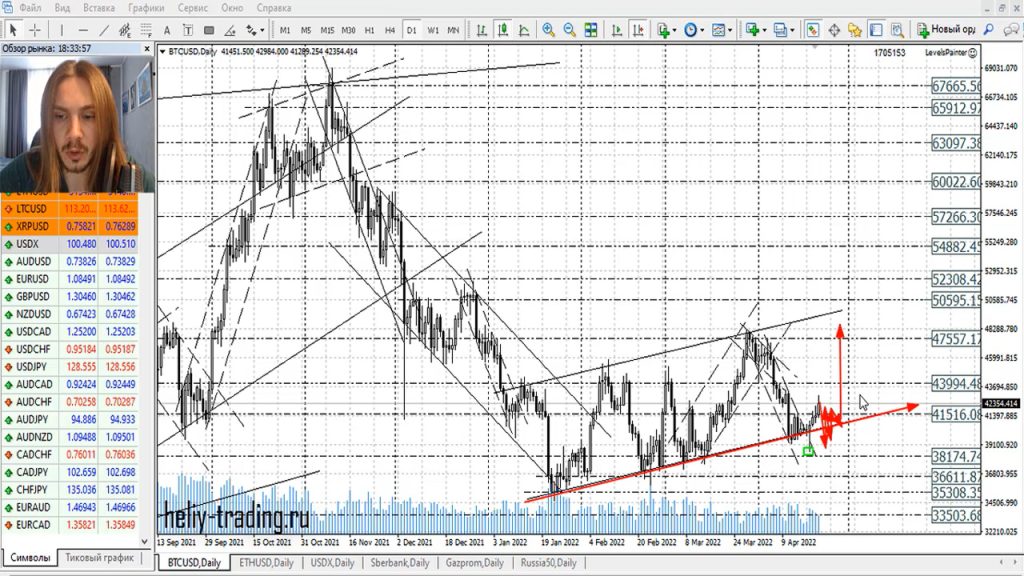1024x576 pixels.
Task: Switch to the ETHUSD,Daily chart tab
Action: click(264, 563)
